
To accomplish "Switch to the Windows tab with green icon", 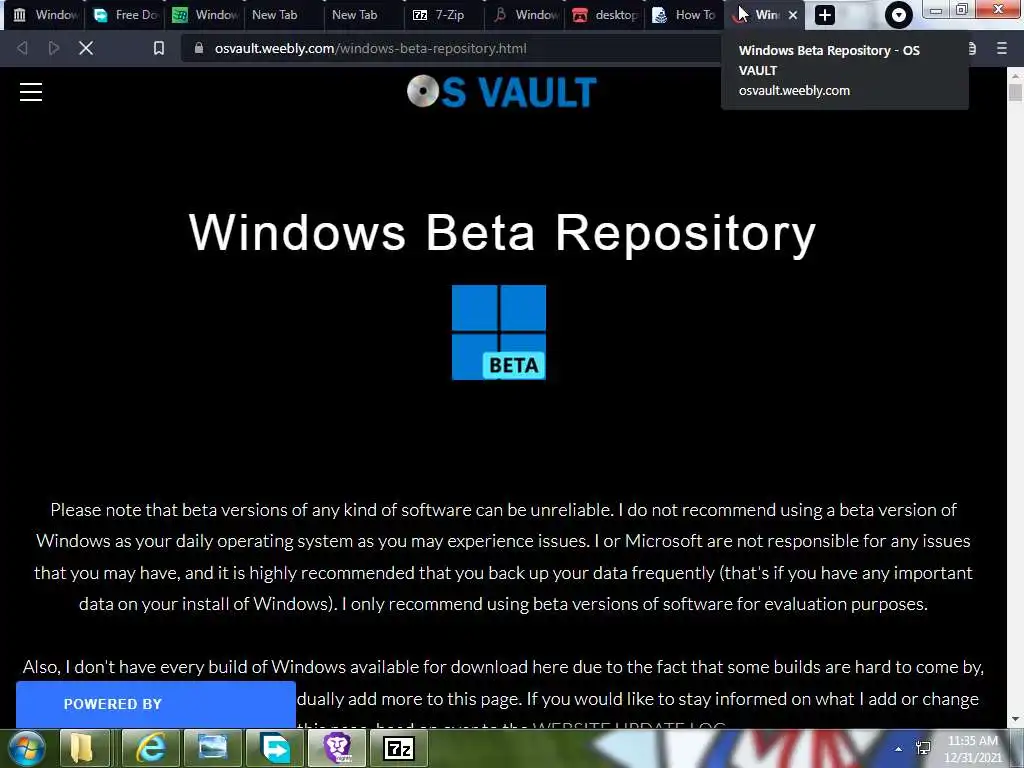I will [205, 15].
